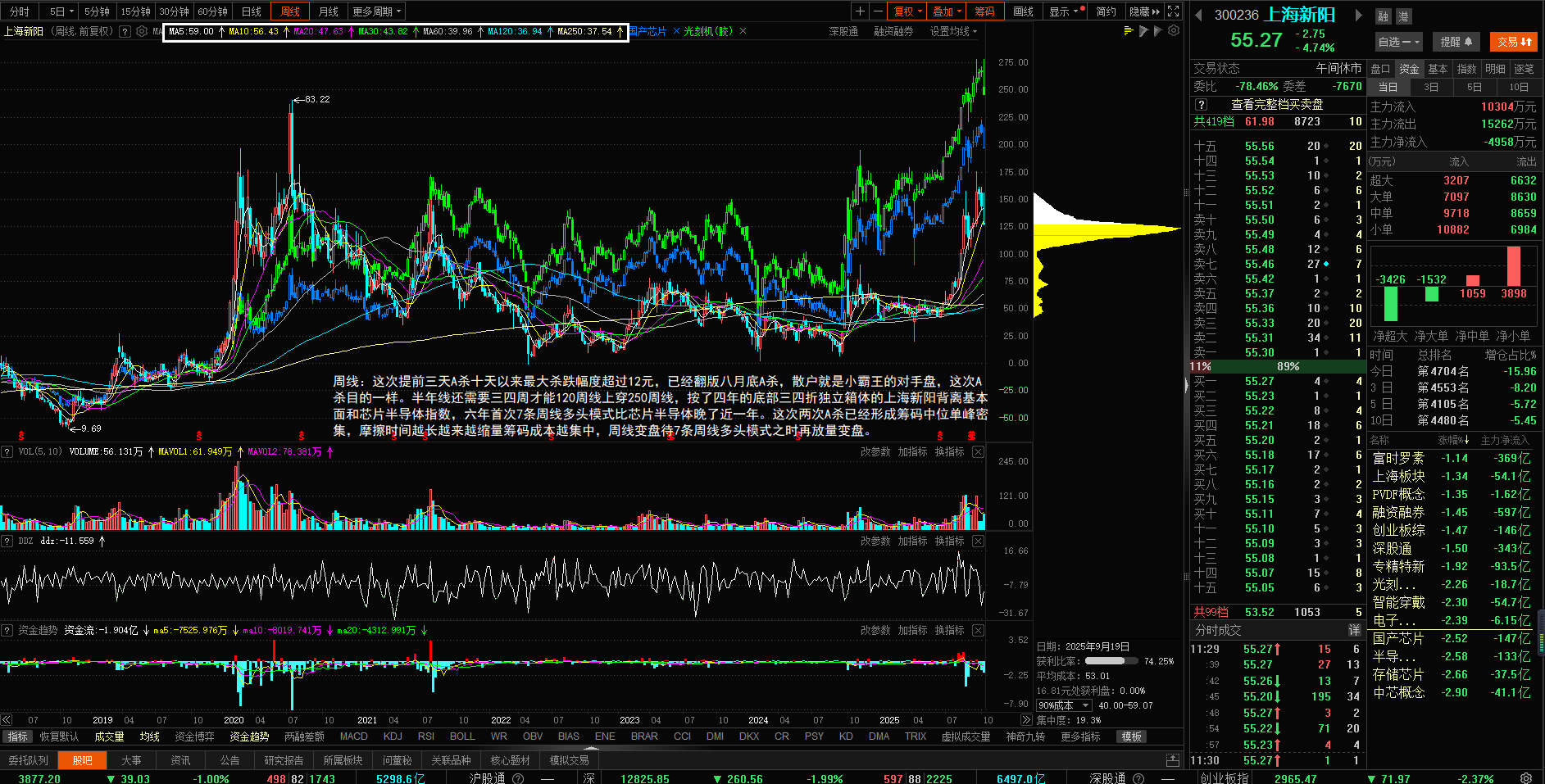Open the 股吧 tab at the bottom

tap(83, 760)
